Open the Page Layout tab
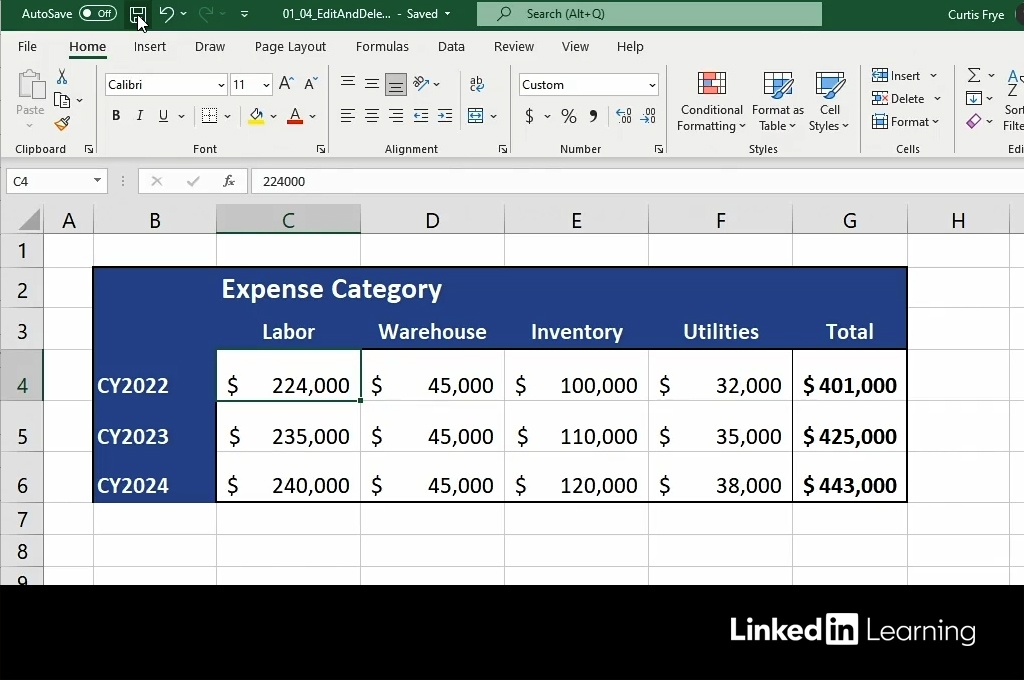1024x680 pixels. coord(290,47)
